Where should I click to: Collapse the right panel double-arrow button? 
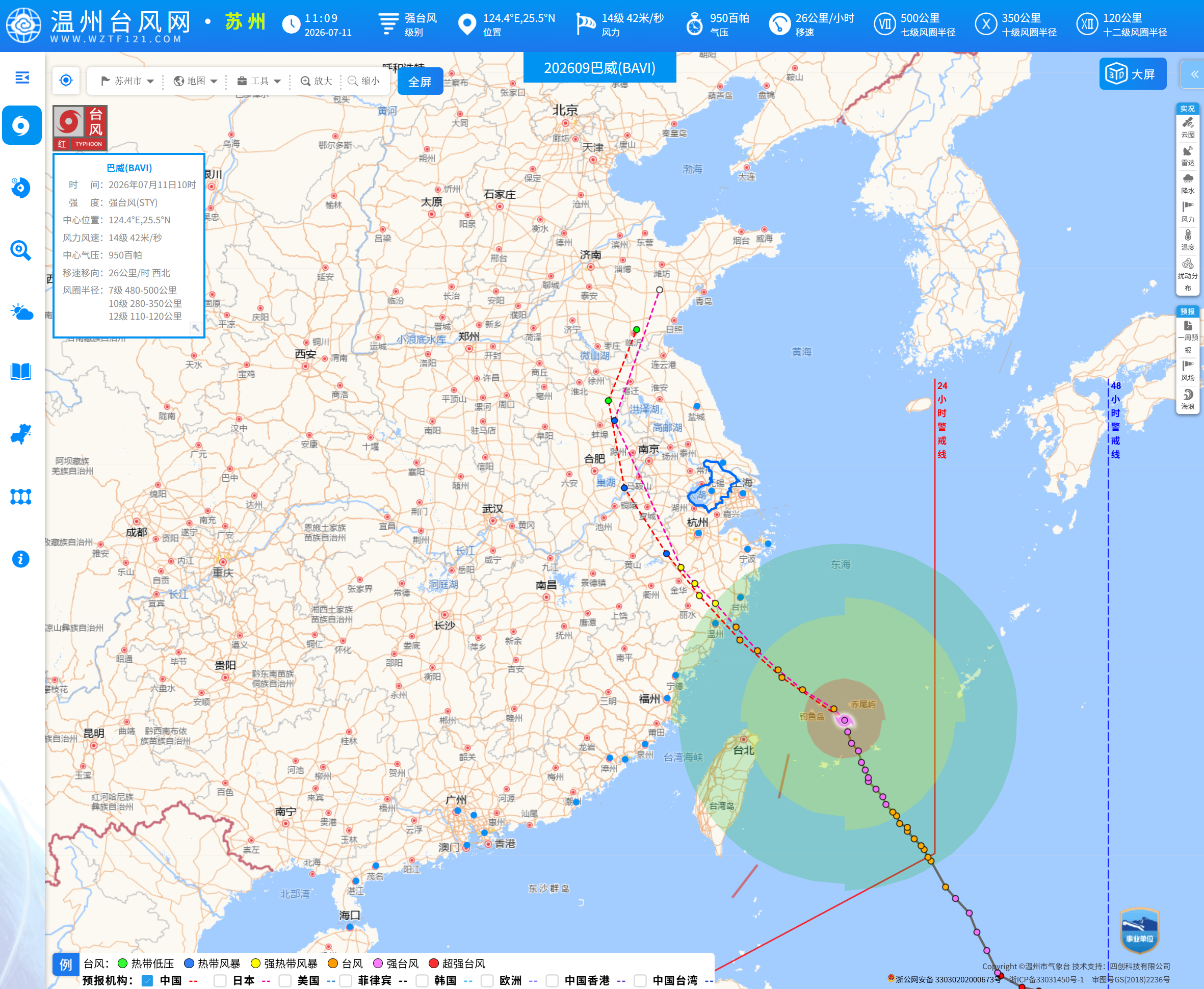tap(1194, 74)
